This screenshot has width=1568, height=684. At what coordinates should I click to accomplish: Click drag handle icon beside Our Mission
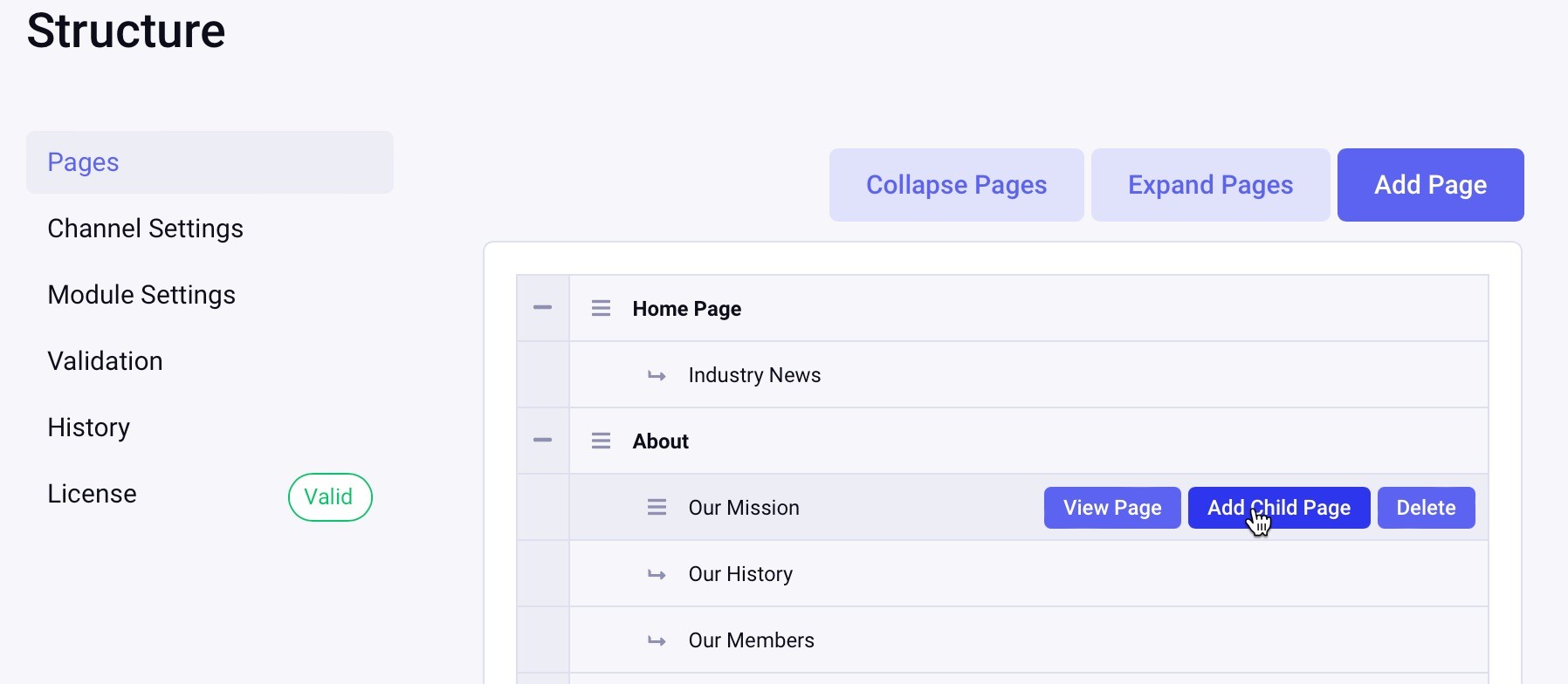[x=657, y=508]
